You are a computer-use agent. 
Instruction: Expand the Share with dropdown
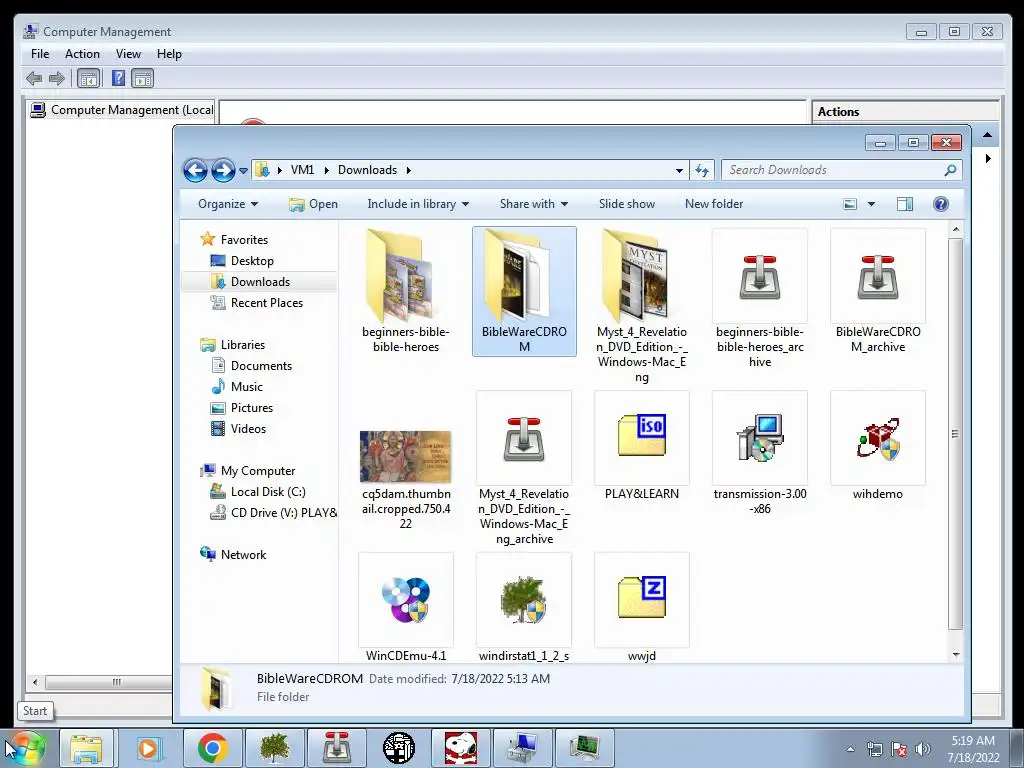coord(534,204)
